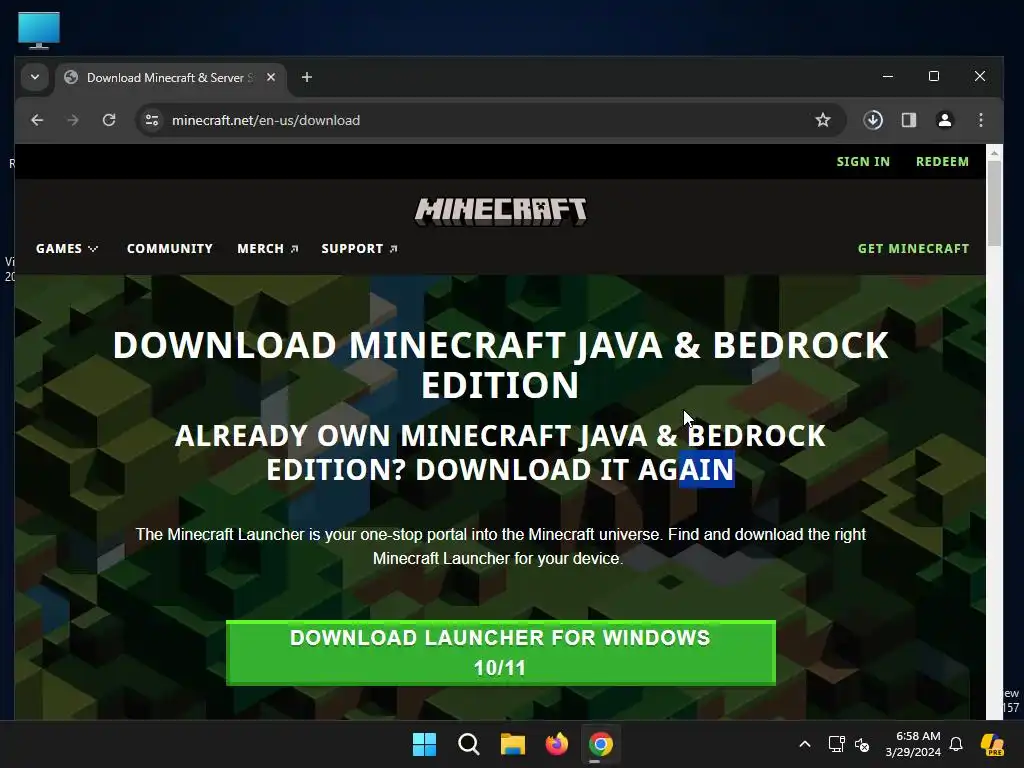Click the page's vertical scrollbar thumb
This screenshot has height=768, width=1024.
click(x=994, y=202)
